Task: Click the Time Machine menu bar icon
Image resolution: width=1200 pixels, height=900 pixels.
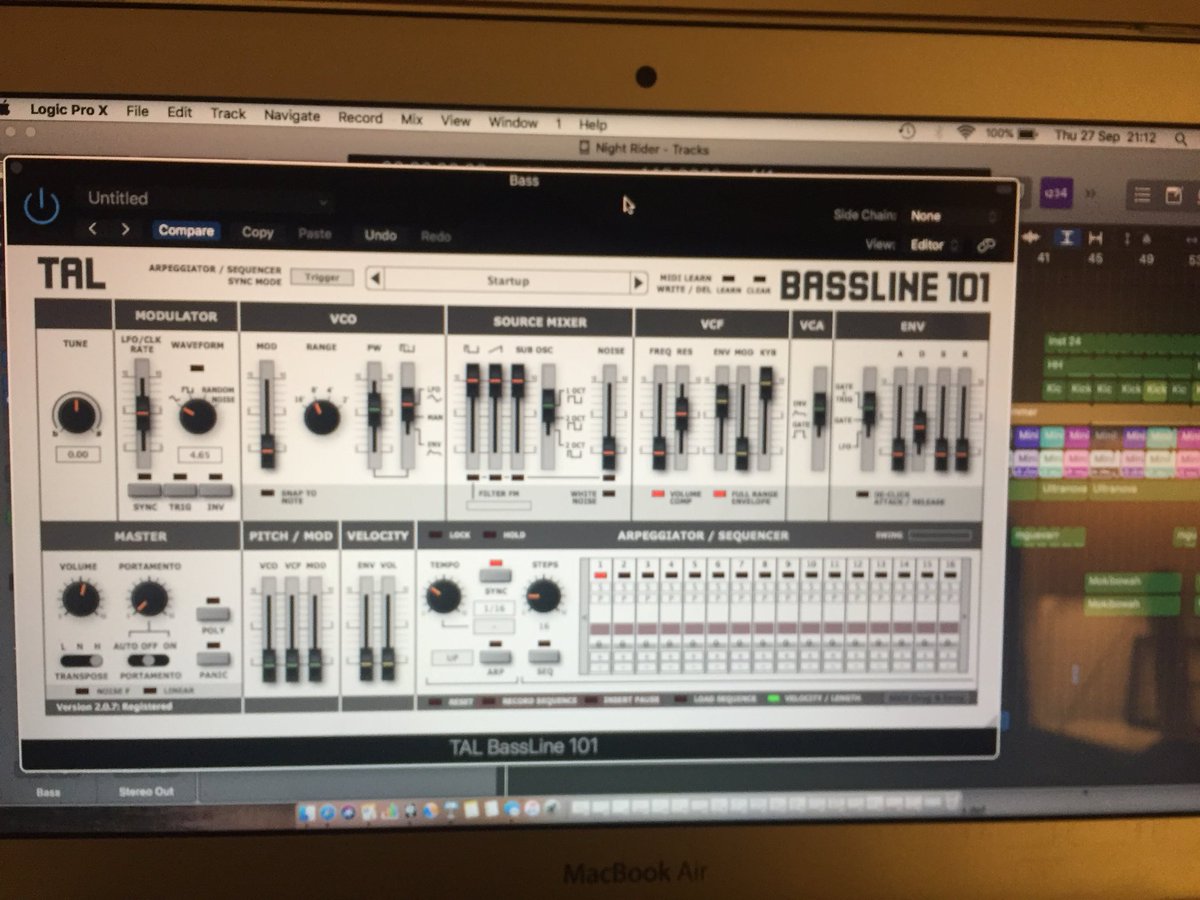Action: (x=907, y=131)
